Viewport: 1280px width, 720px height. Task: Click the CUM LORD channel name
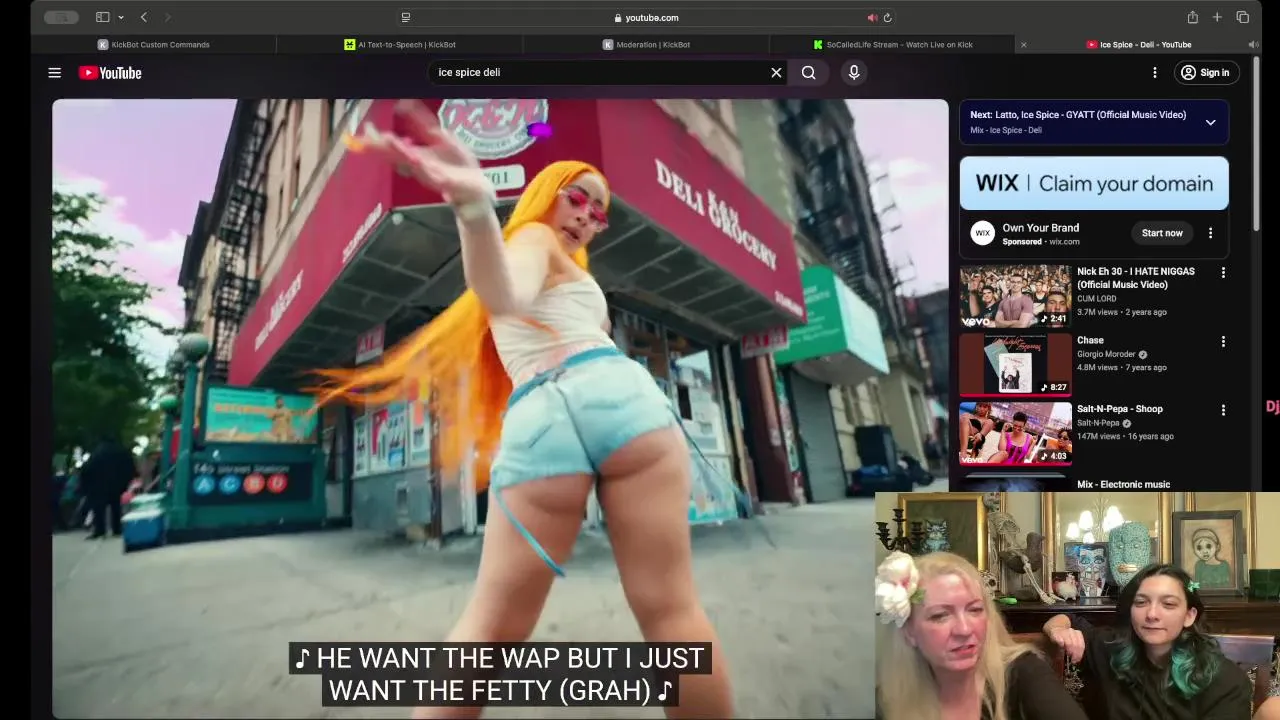coord(1096,298)
